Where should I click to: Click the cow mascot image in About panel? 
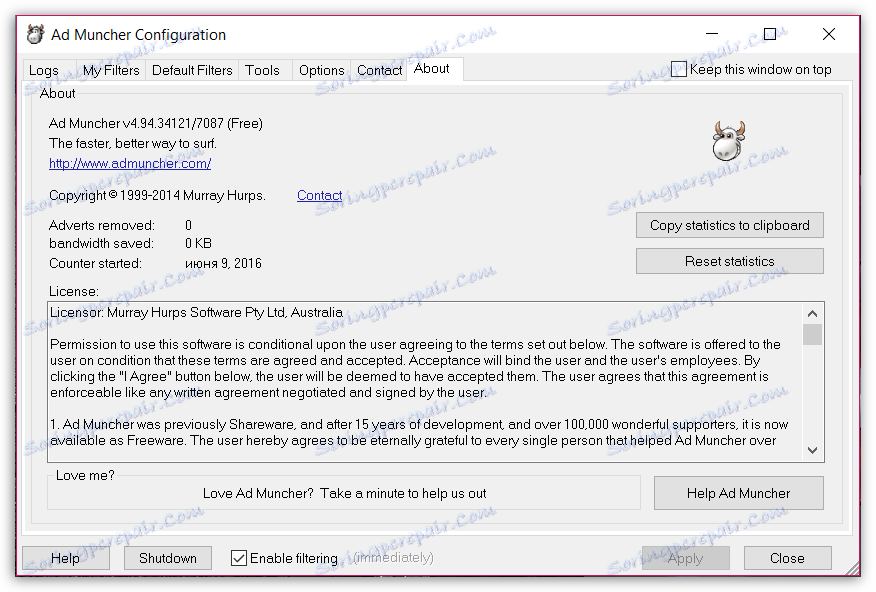click(x=729, y=141)
